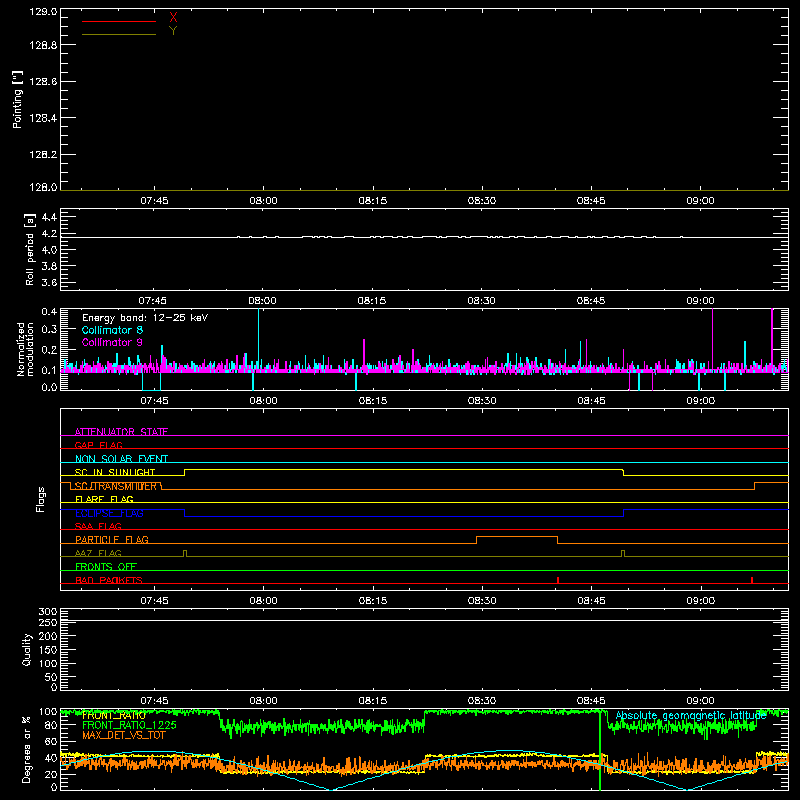The height and width of the screenshot is (800, 800).
Task: Click the 4.4 tick on Roll period axis
Action: 49,217
